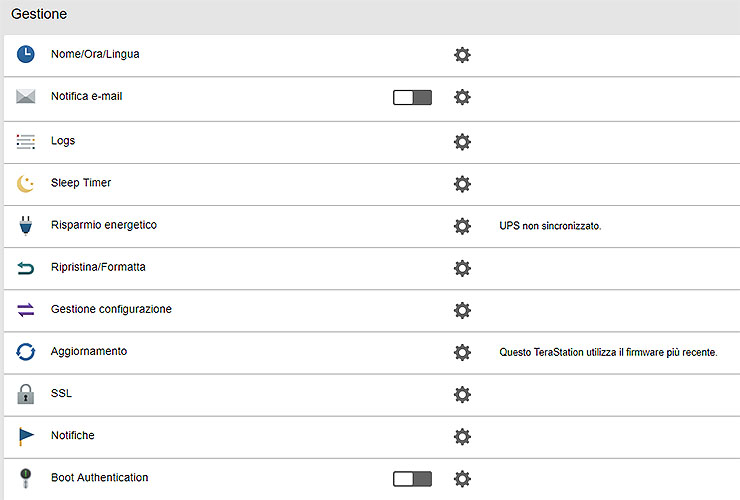Open the SSL settings gear

tap(462, 394)
